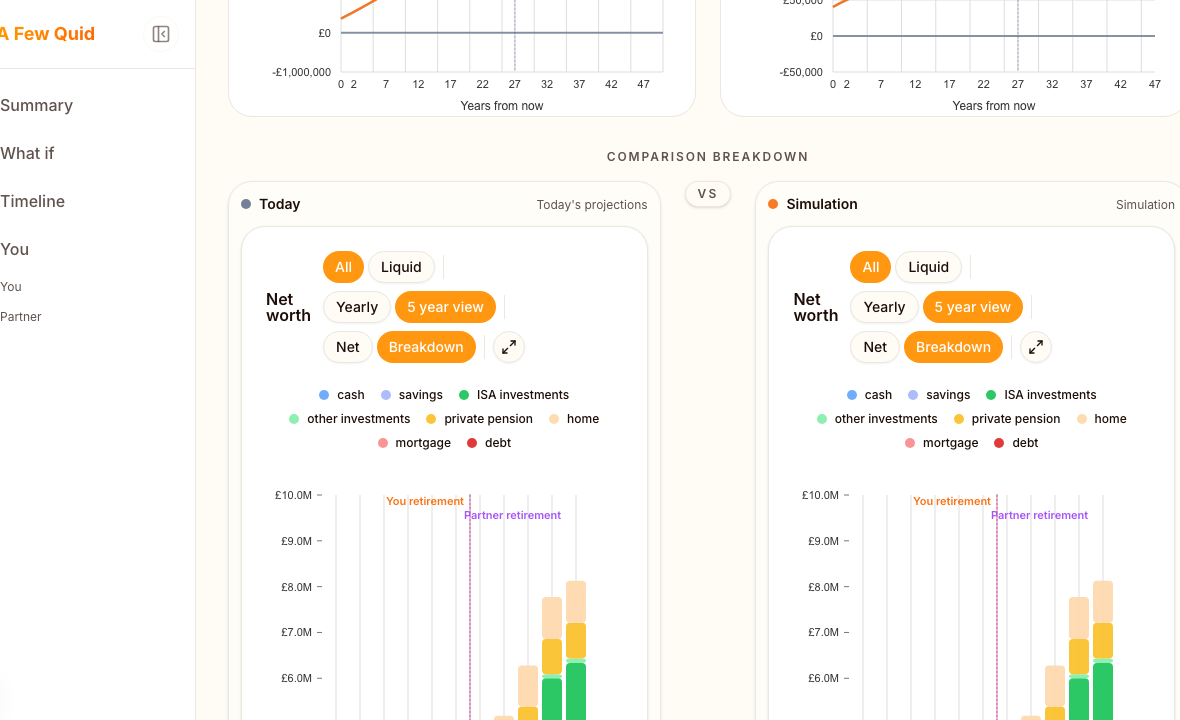Expand the You section in sidebar
The width and height of the screenshot is (1180, 720).
click(x=15, y=249)
